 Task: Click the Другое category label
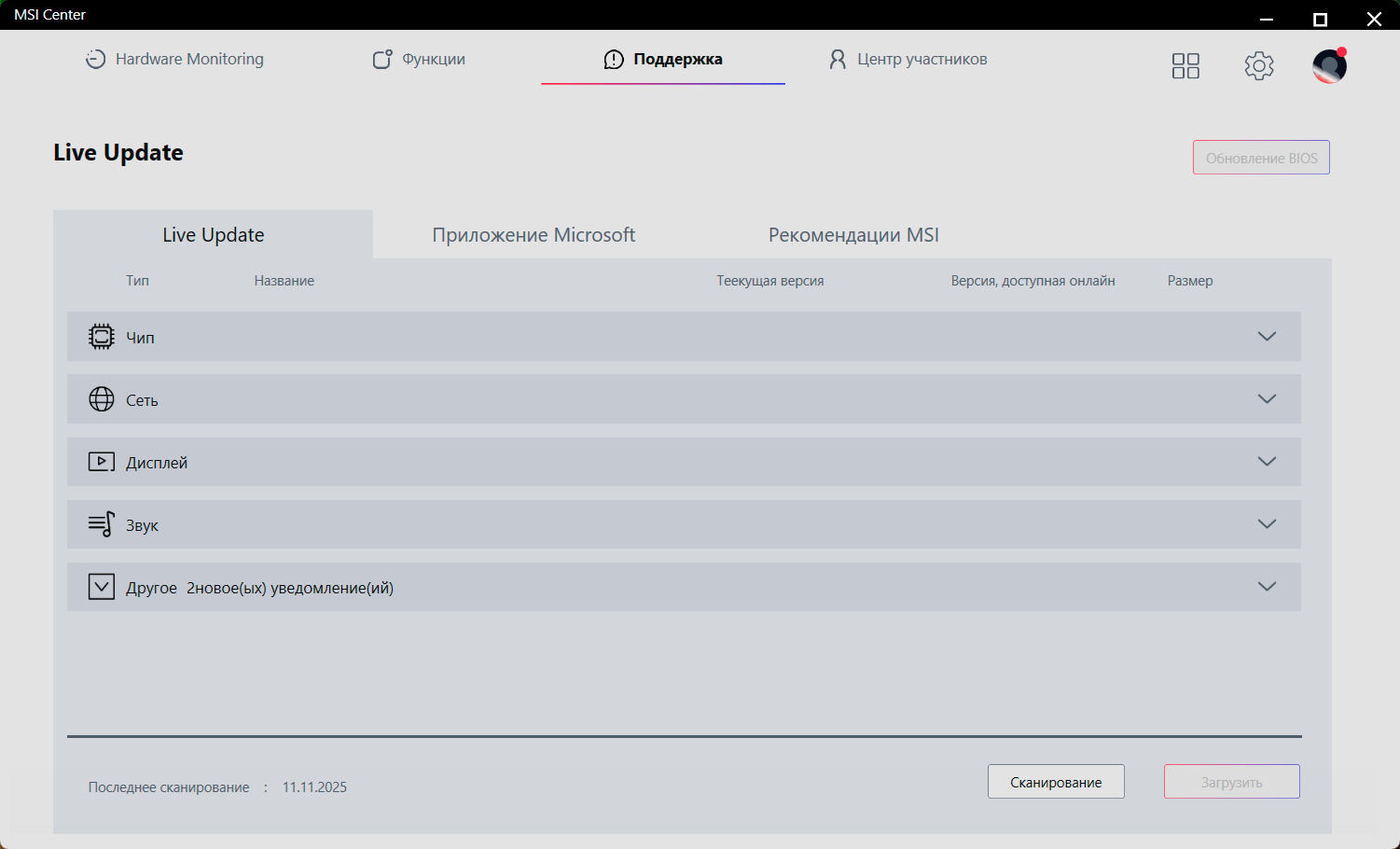pyautogui.click(x=151, y=588)
